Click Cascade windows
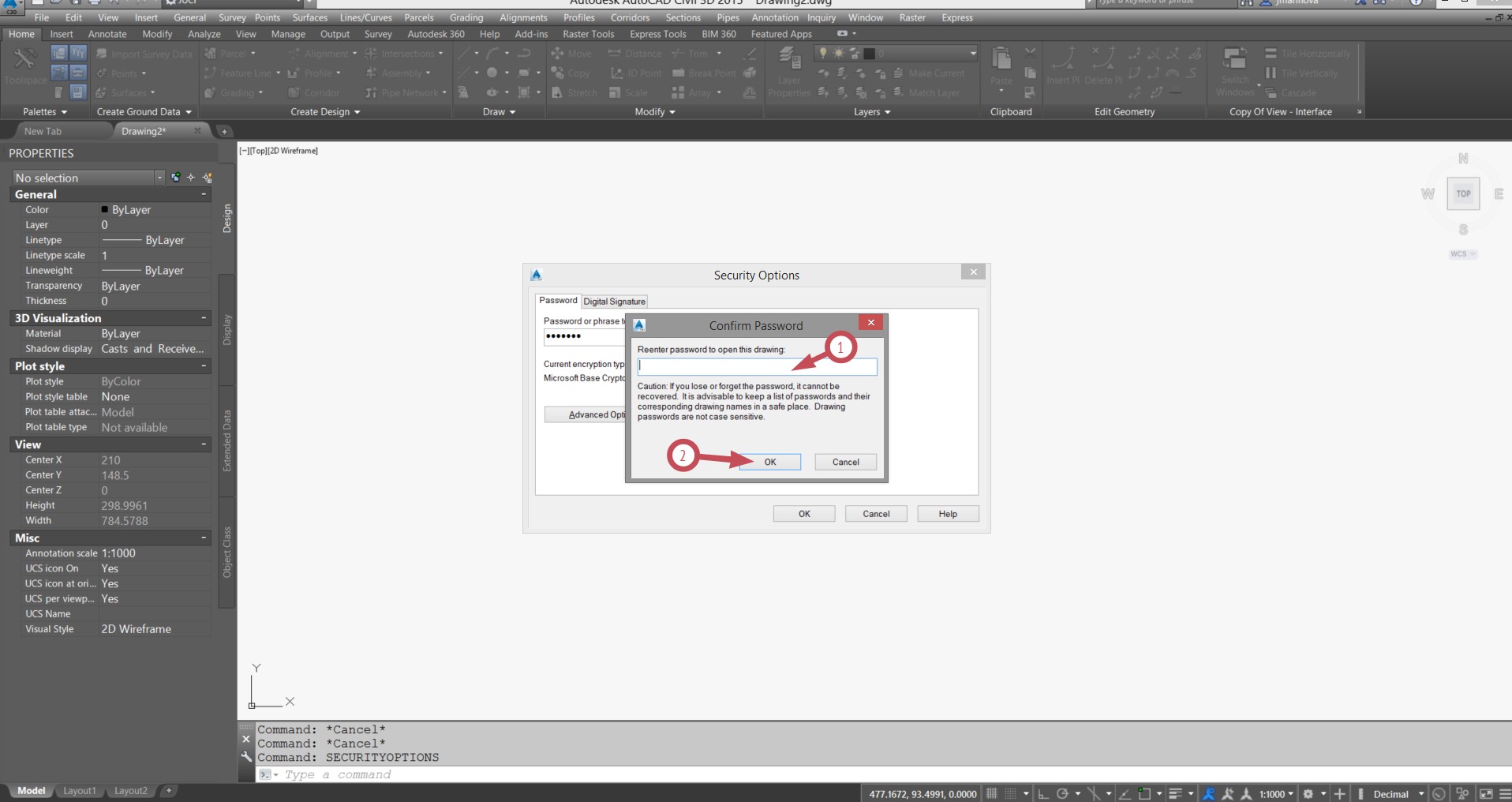This screenshot has width=1512, height=802. 1290,93
